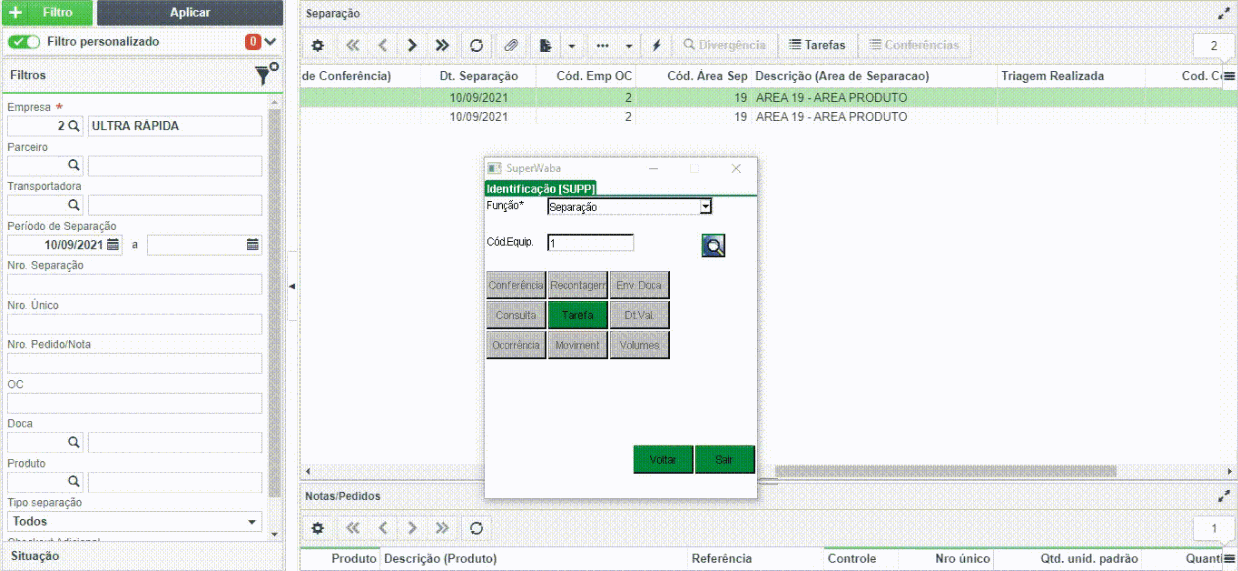Screen dimensions: 1238x571
Task: Click the green Tarefa button
Action: [578, 315]
